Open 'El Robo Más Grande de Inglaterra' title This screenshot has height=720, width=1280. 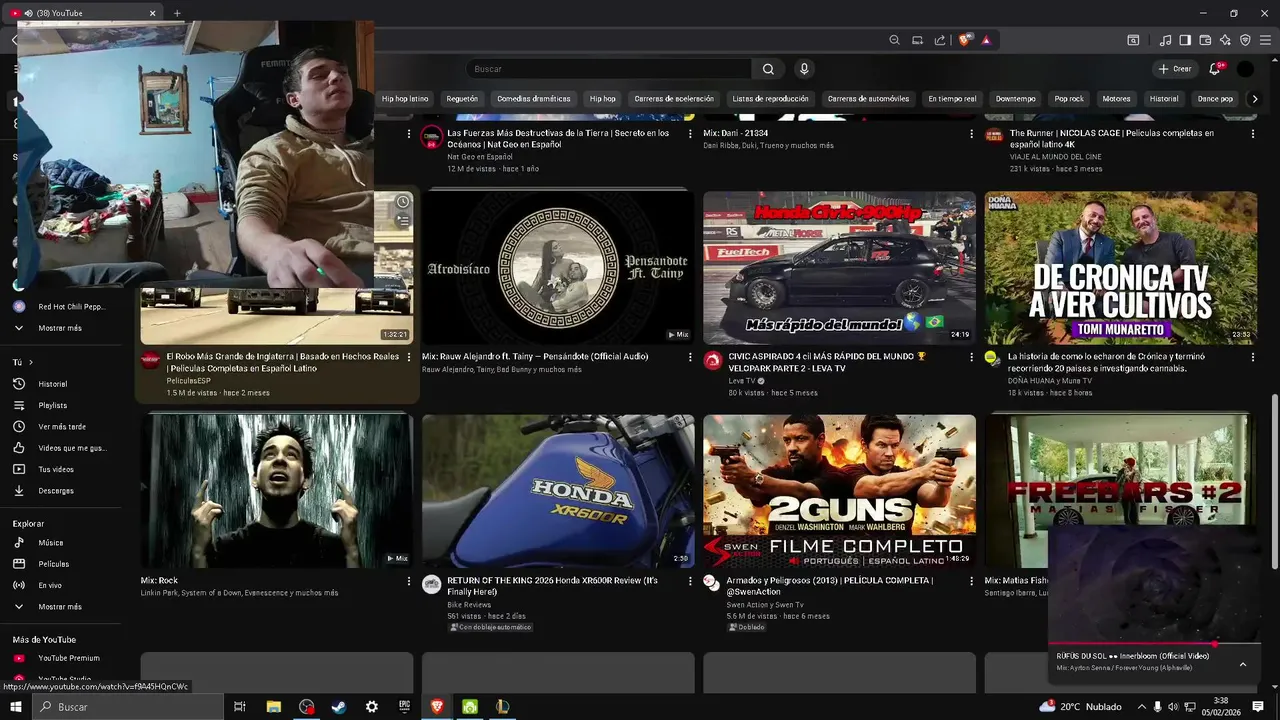(x=283, y=362)
